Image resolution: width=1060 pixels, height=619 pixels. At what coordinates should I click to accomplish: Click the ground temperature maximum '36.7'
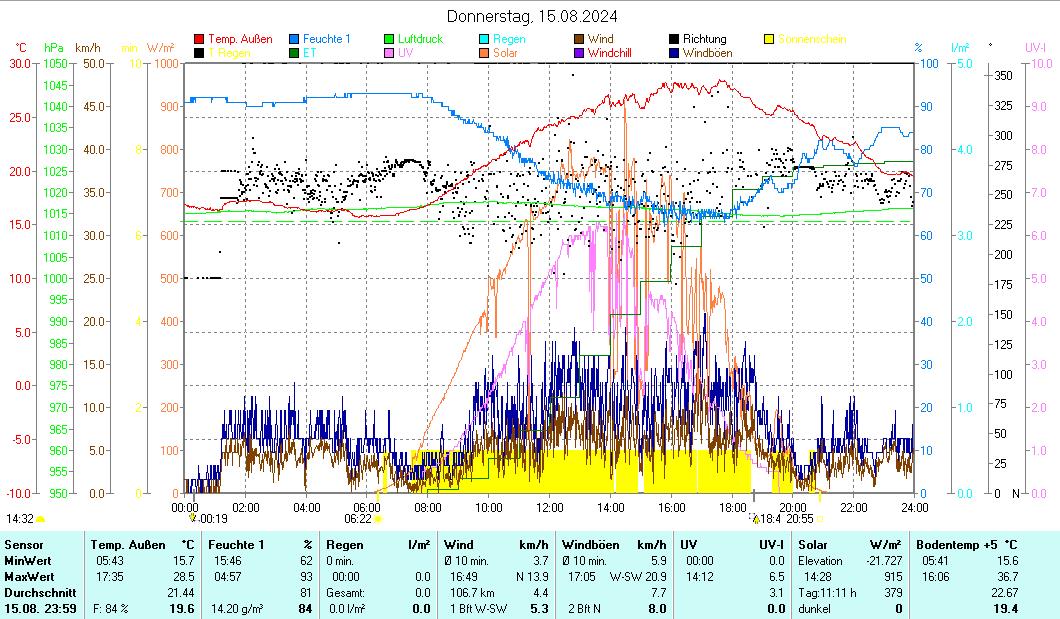click(x=1007, y=577)
